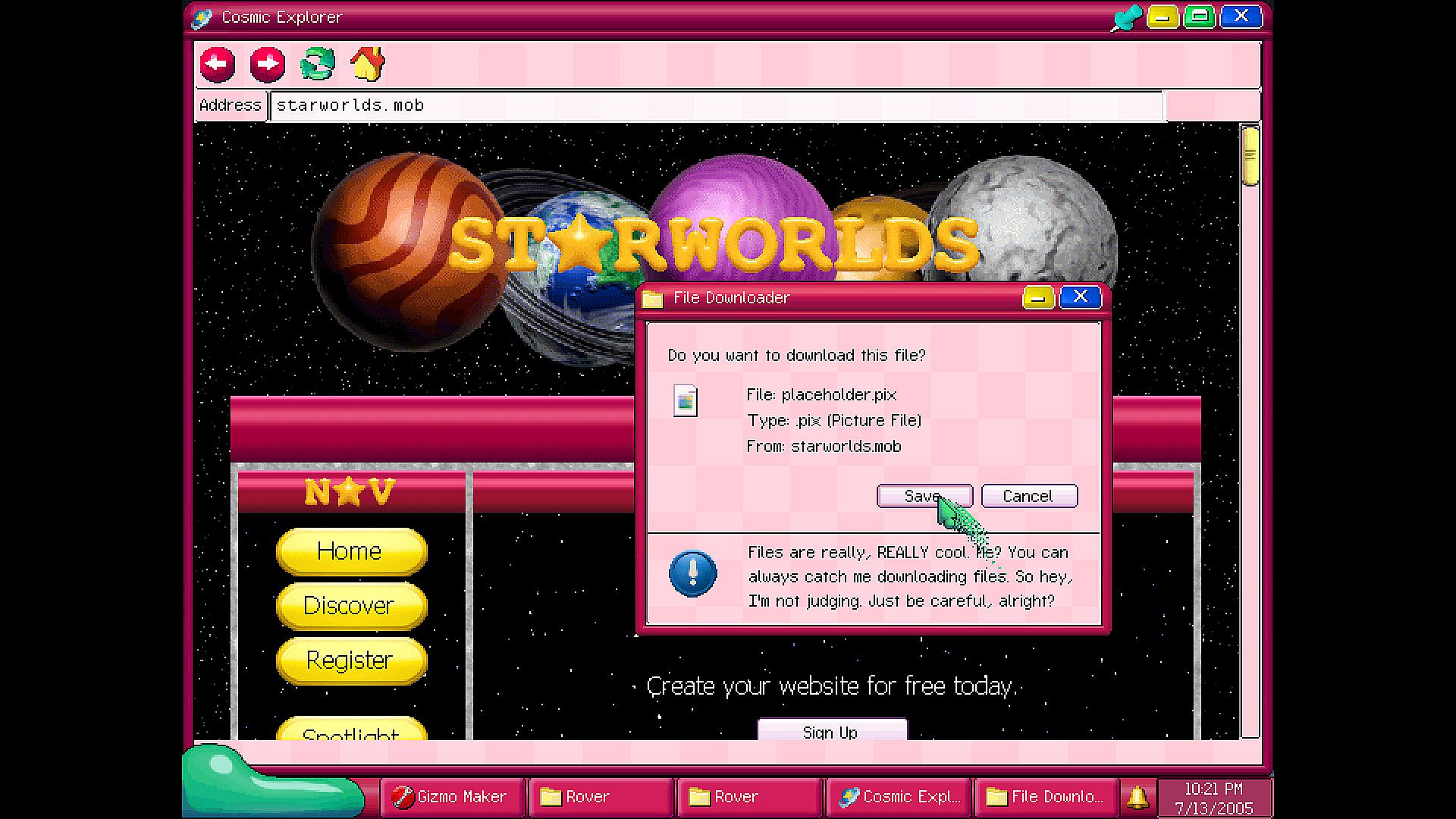Save the placeholder.pix download
Viewport: 1456px width, 819px height.
(x=924, y=496)
